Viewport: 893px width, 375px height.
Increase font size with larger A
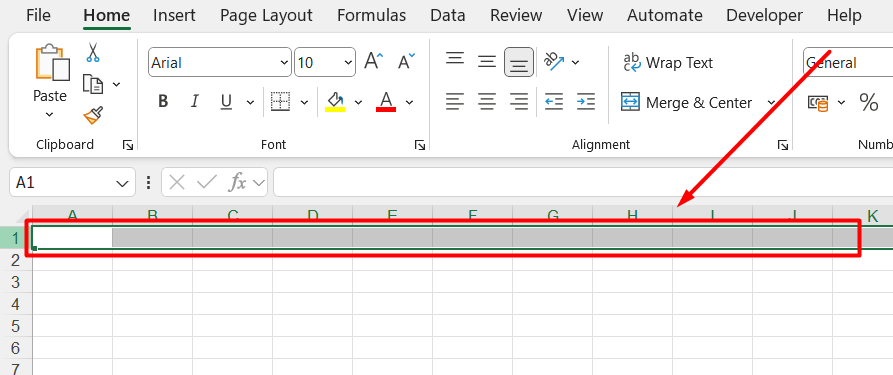tap(374, 60)
